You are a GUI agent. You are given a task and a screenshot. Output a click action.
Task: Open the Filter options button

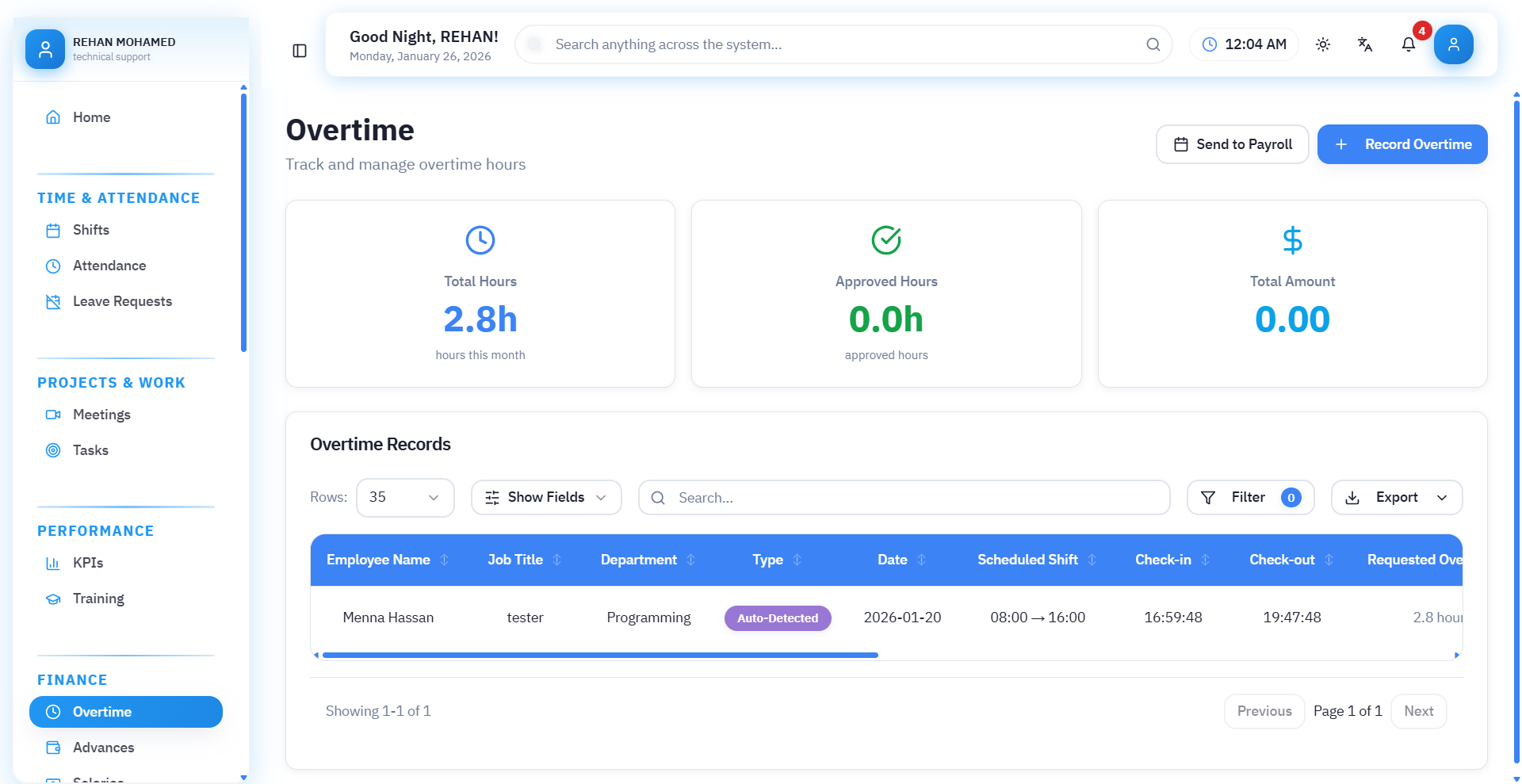pos(1249,498)
